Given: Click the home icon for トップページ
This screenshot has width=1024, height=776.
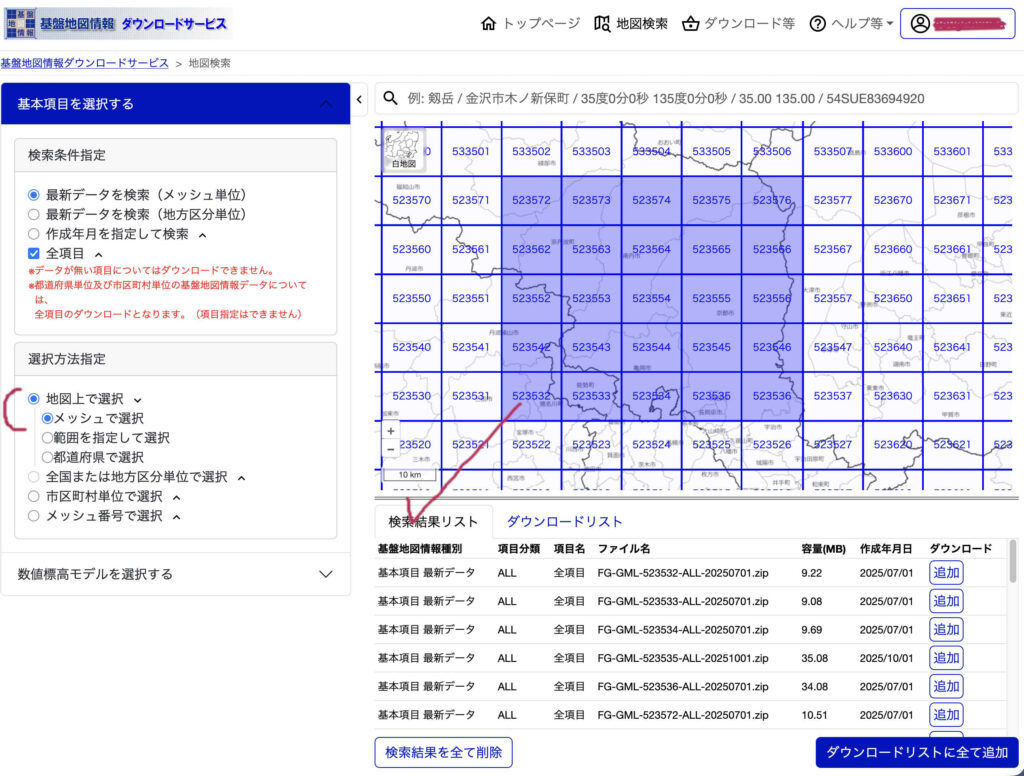Looking at the screenshot, I should [488, 23].
